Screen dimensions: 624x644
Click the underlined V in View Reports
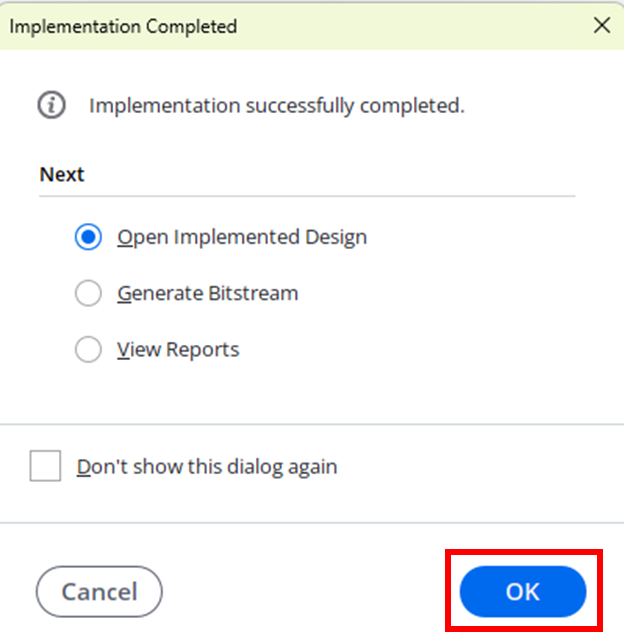(x=123, y=350)
